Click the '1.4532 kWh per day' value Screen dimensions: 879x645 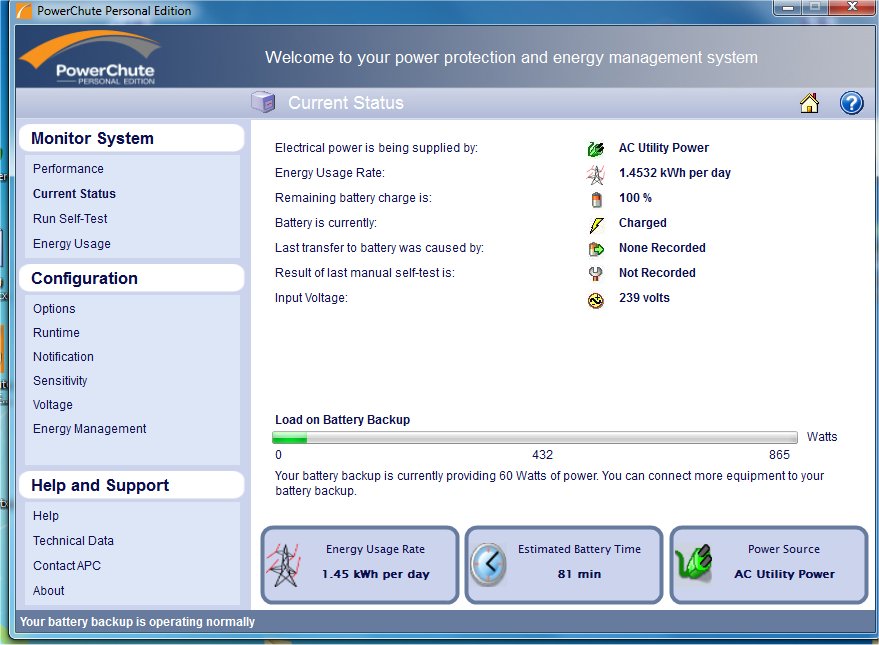[x=674, y=173]
